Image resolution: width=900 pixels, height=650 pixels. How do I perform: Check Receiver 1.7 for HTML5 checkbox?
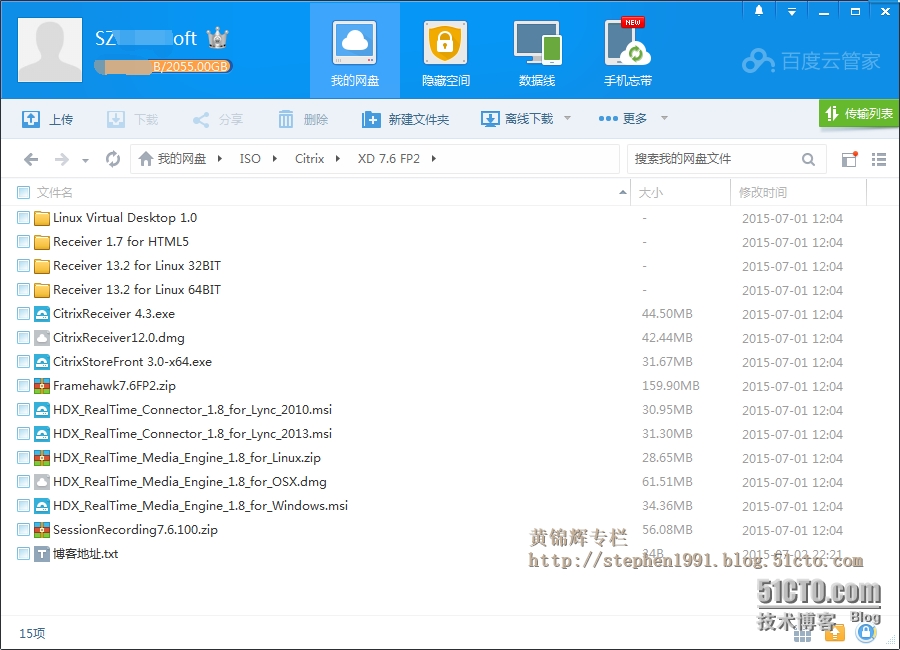pyautogui.click(x=24, y=242)
